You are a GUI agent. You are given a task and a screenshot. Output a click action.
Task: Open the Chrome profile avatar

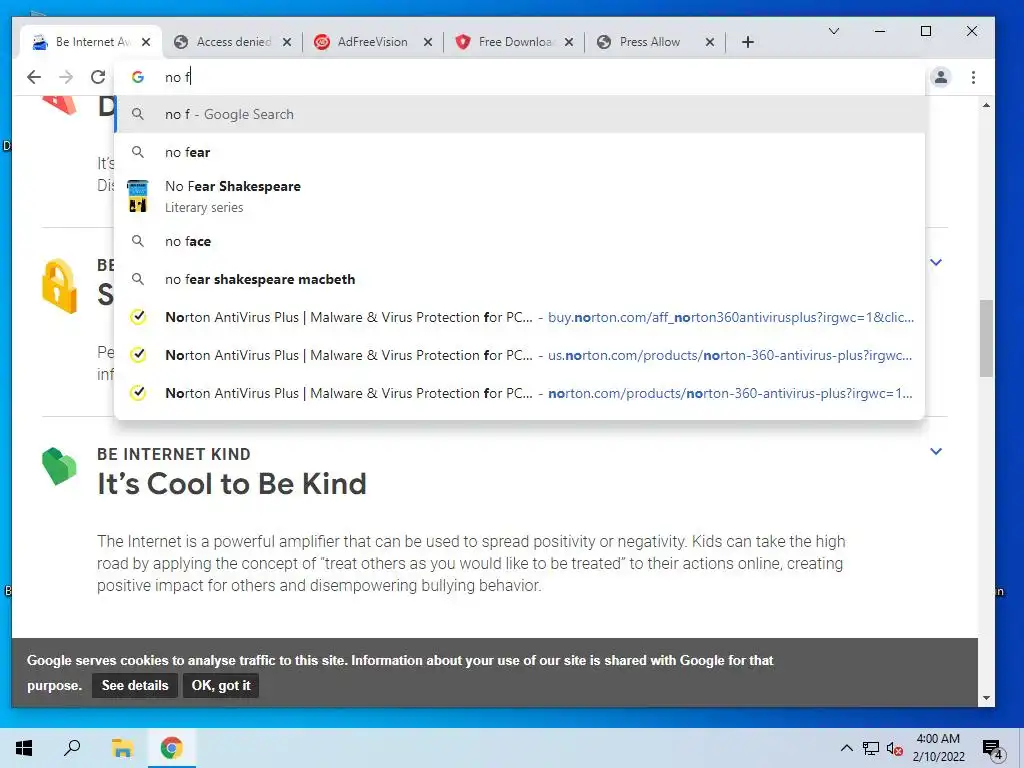coord(940,77)
